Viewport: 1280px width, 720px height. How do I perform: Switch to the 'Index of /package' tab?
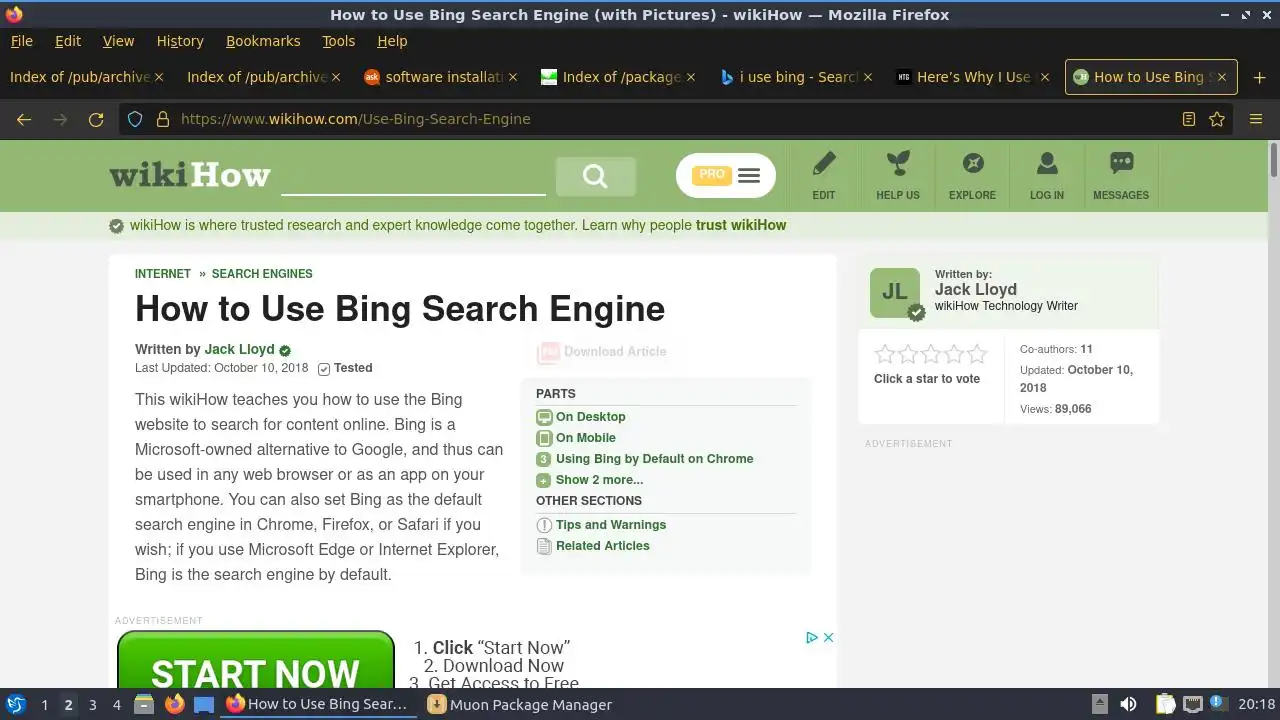(x=618, y=77)
